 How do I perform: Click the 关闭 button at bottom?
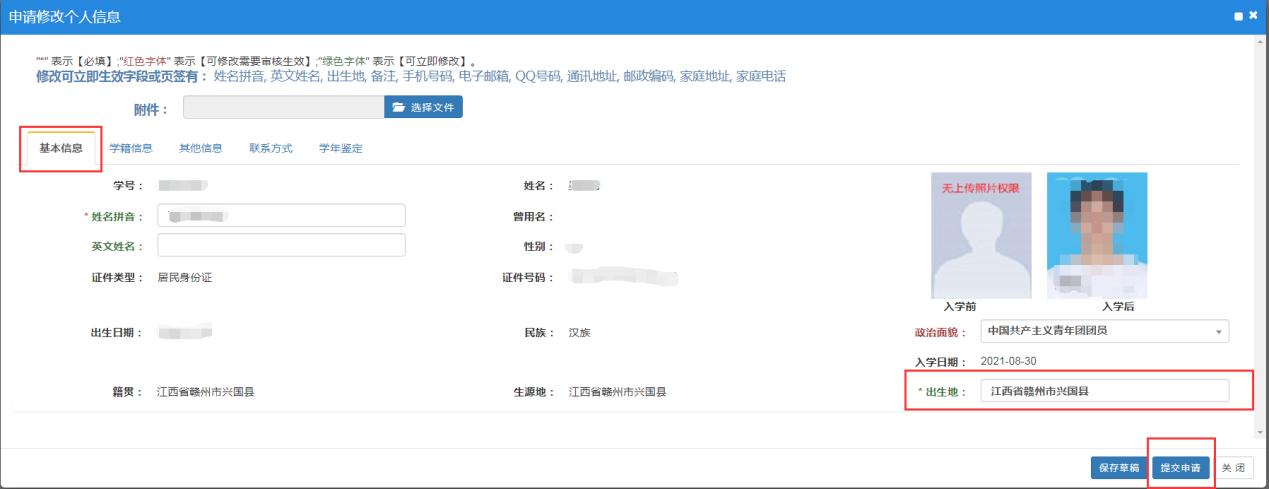click(1233, 467)
